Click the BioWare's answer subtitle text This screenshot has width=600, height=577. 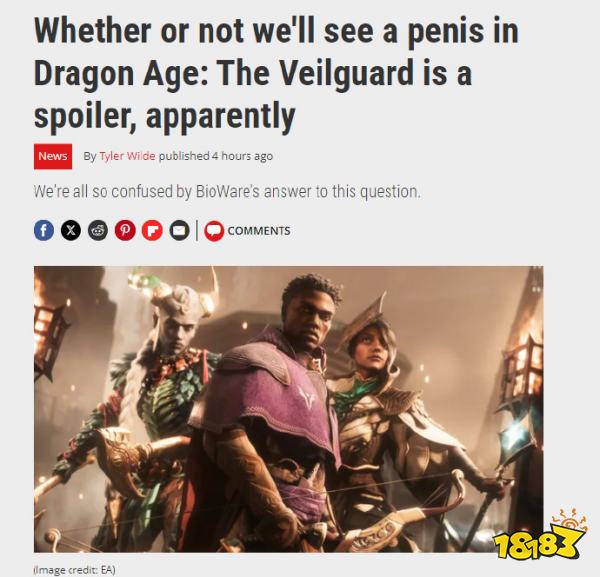(227, 191)
